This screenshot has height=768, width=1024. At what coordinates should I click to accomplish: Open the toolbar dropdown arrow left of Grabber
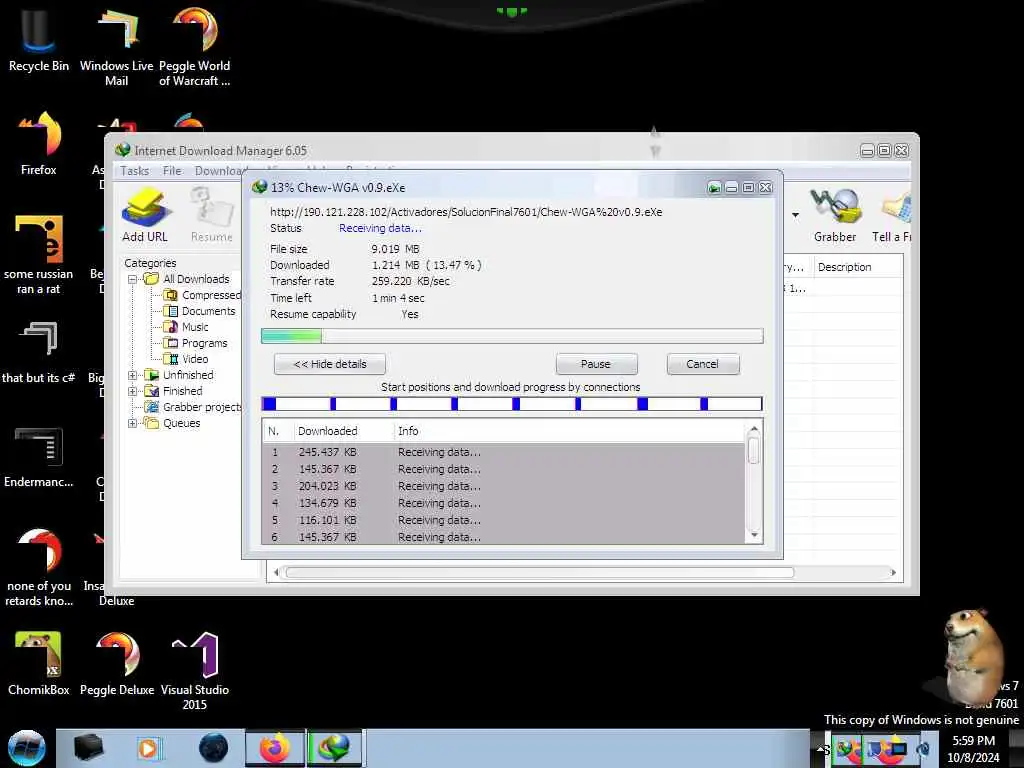pyautogui.click(x=795, y=215)
